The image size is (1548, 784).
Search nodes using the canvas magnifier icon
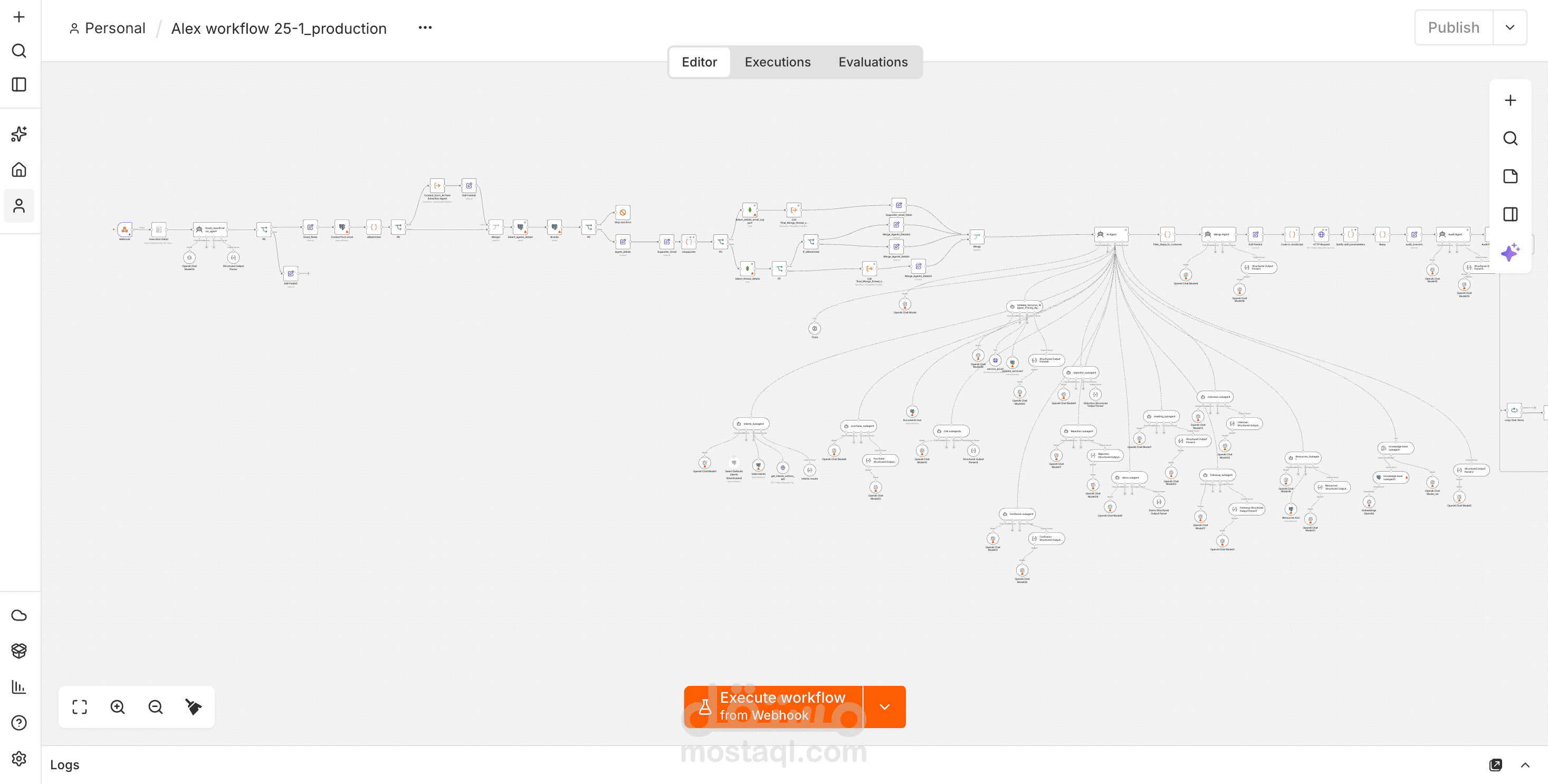(1510, 138)
